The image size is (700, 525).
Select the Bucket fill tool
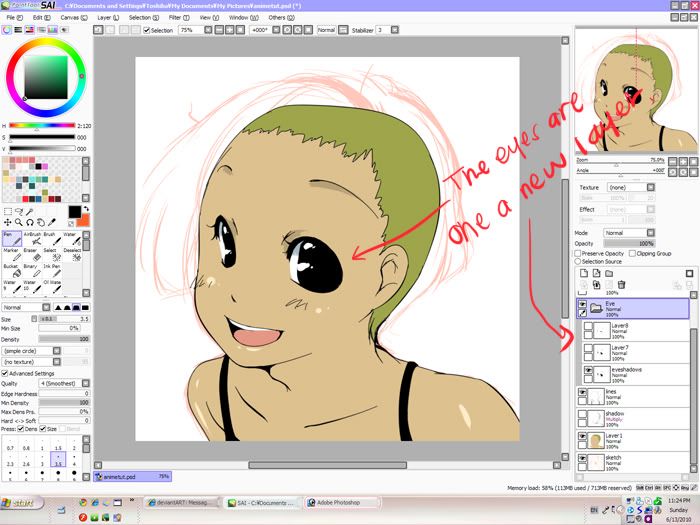coord(12,271)
